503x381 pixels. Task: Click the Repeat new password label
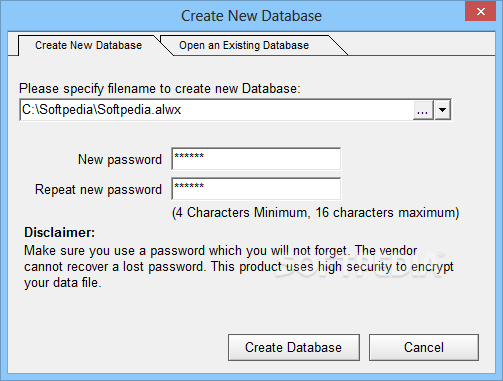pos(98,190)
